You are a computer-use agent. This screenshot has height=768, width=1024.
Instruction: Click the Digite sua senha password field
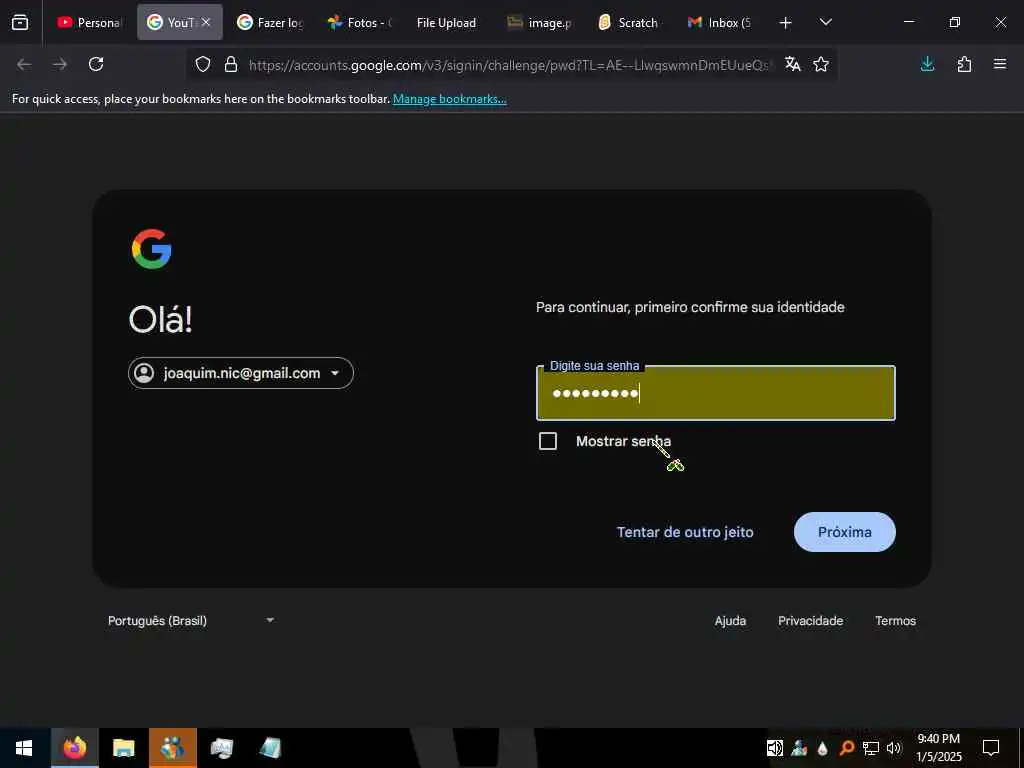716,393
